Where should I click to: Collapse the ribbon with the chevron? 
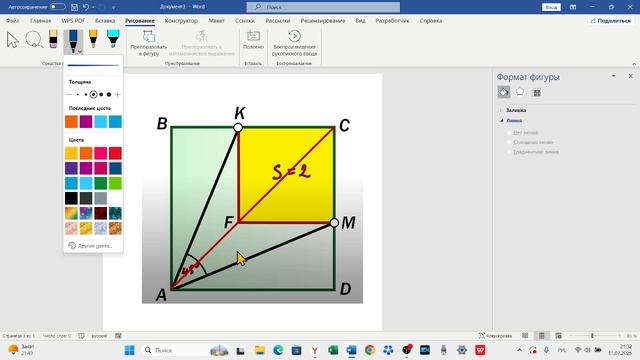(x=634, y=64)
